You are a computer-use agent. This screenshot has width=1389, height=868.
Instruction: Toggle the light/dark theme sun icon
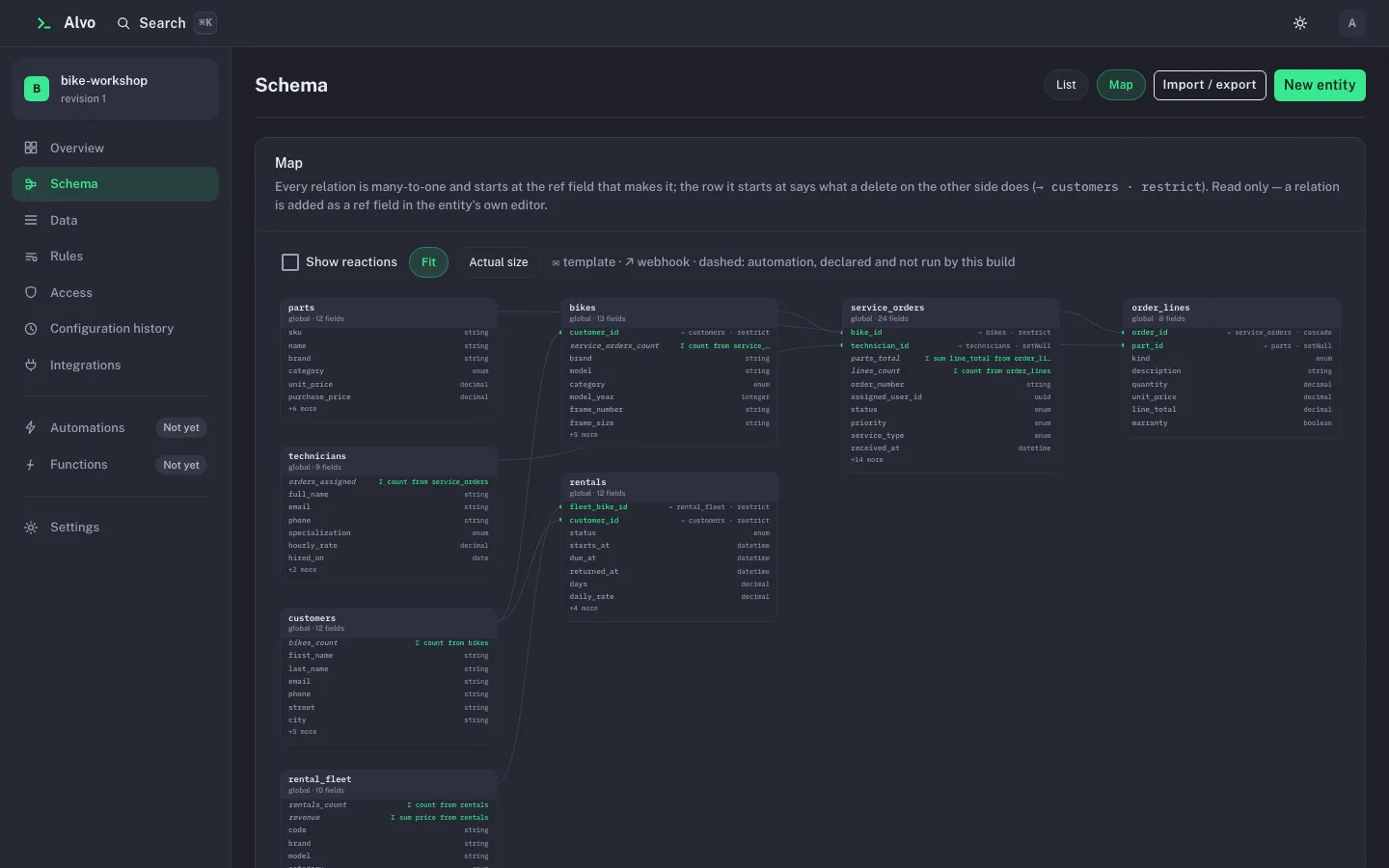point(1300,23)
